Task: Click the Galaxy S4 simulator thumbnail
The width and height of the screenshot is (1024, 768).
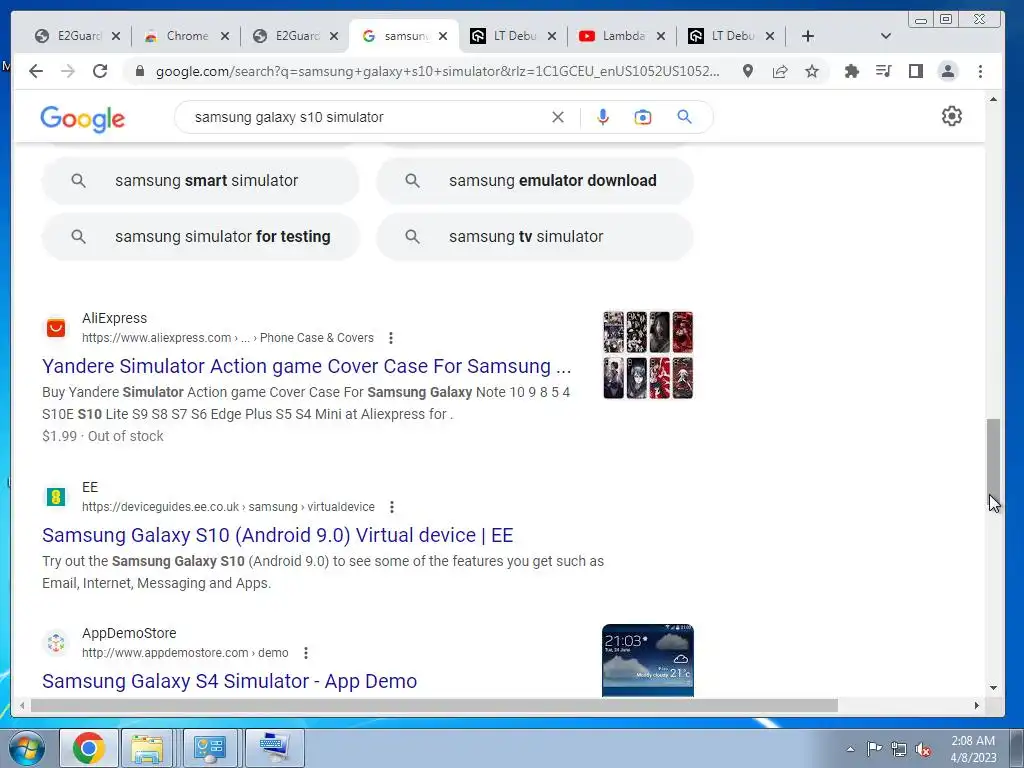Action: pyautogui.click(x=648, y=660)
